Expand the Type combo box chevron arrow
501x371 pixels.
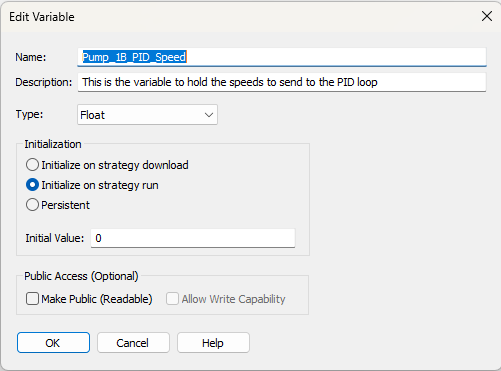coord(209,115)
